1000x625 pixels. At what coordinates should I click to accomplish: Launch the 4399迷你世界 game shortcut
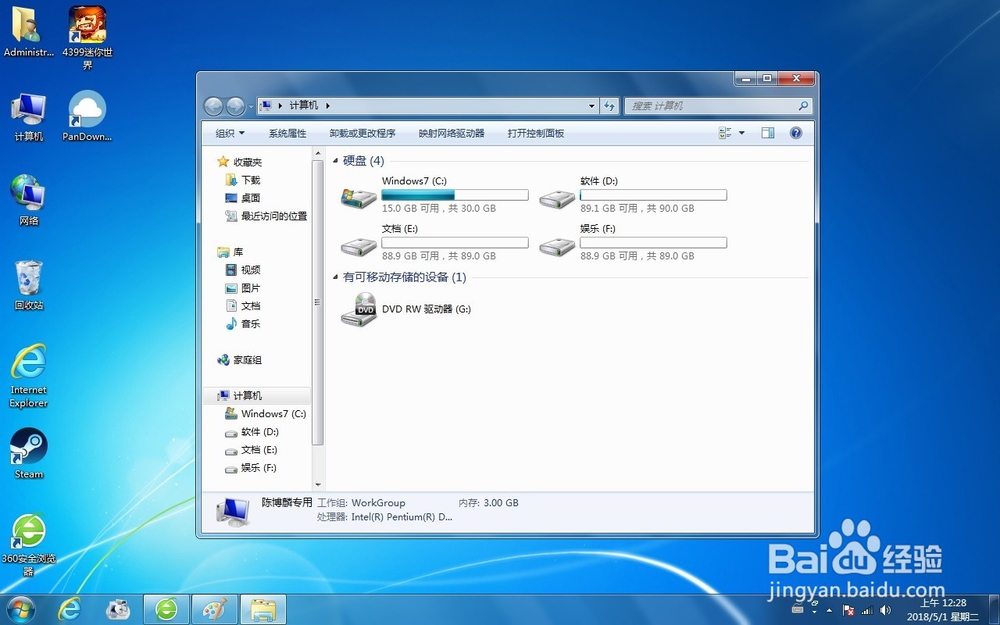tap(87, 38)
